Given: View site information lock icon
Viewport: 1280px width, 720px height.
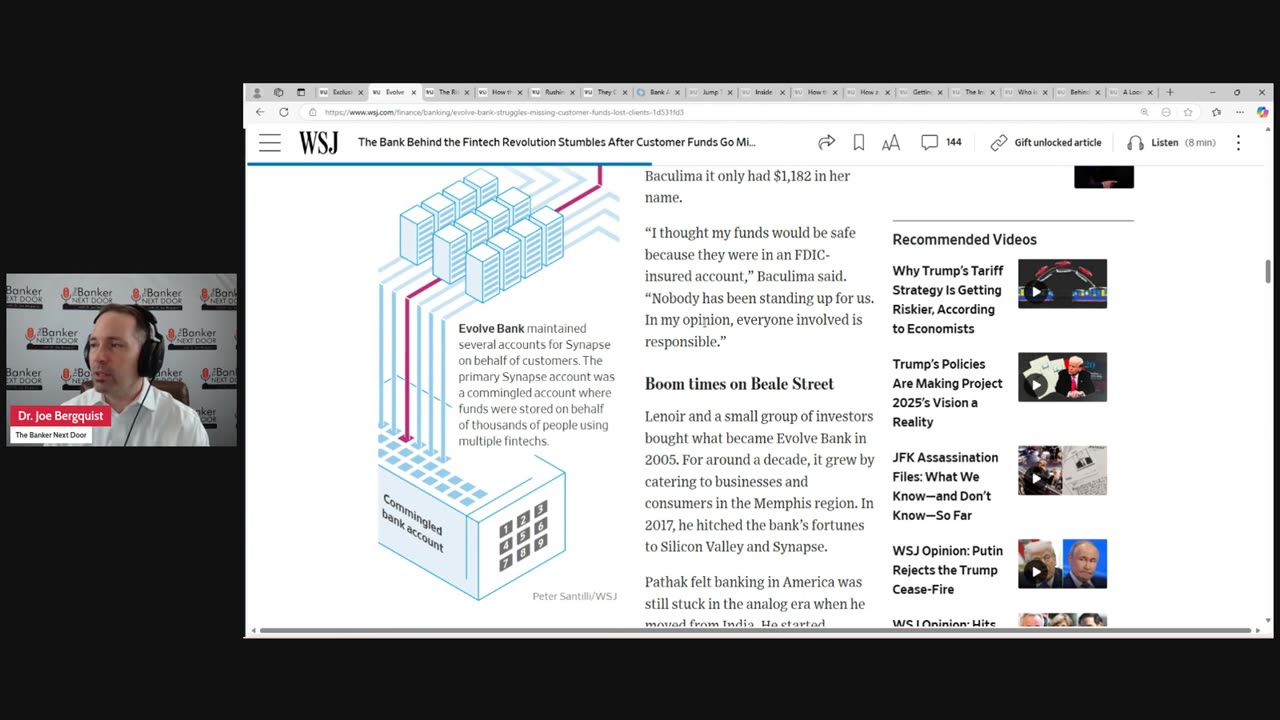Looking at the screenshot, I should click(x=313, y=112).
